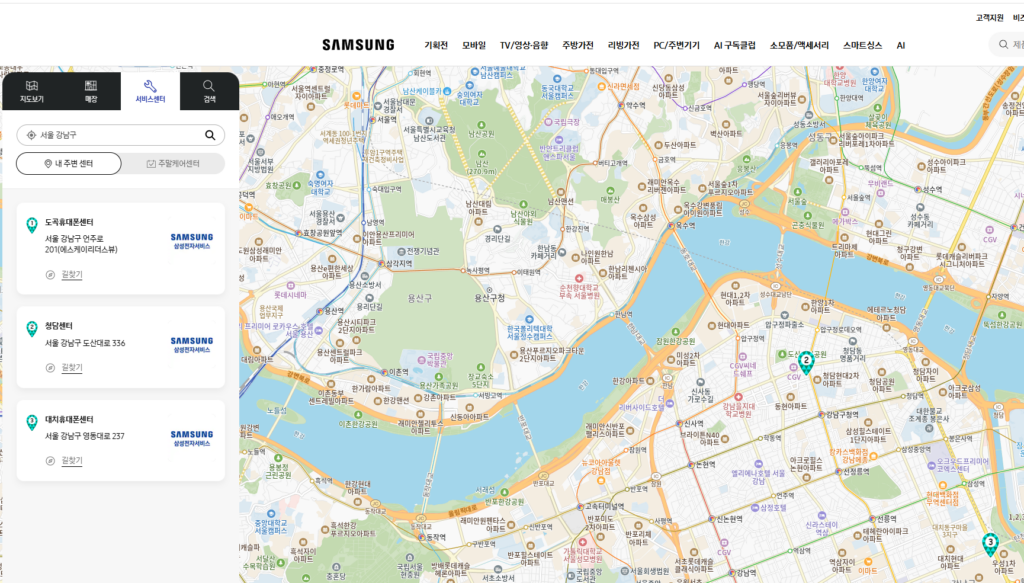Click the Samsung service logo on the 대치휴대폰센터 card
The height and width of the screenshot is (583, 1024).
(x=192, y=438)
